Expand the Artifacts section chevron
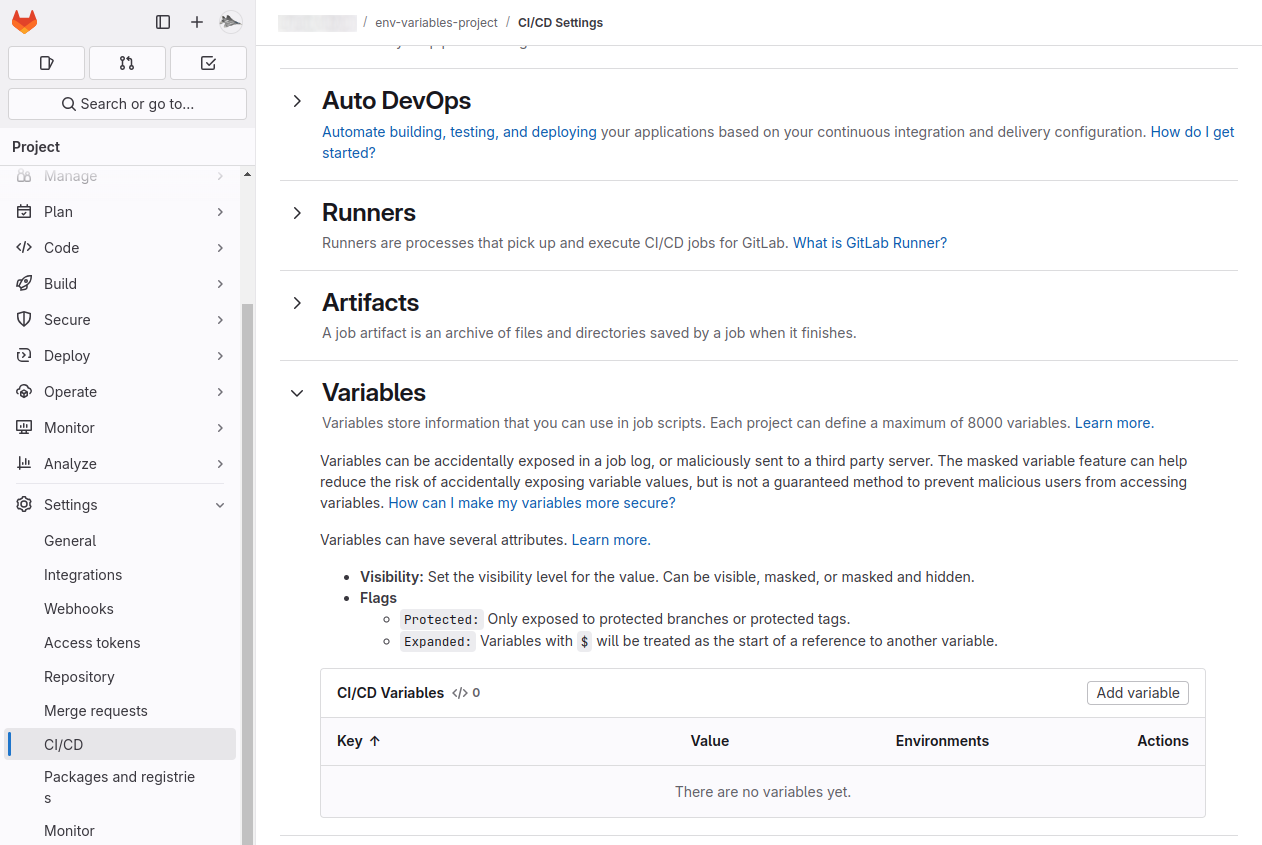Screen dimensions: 1262x845 click(297, 303)
